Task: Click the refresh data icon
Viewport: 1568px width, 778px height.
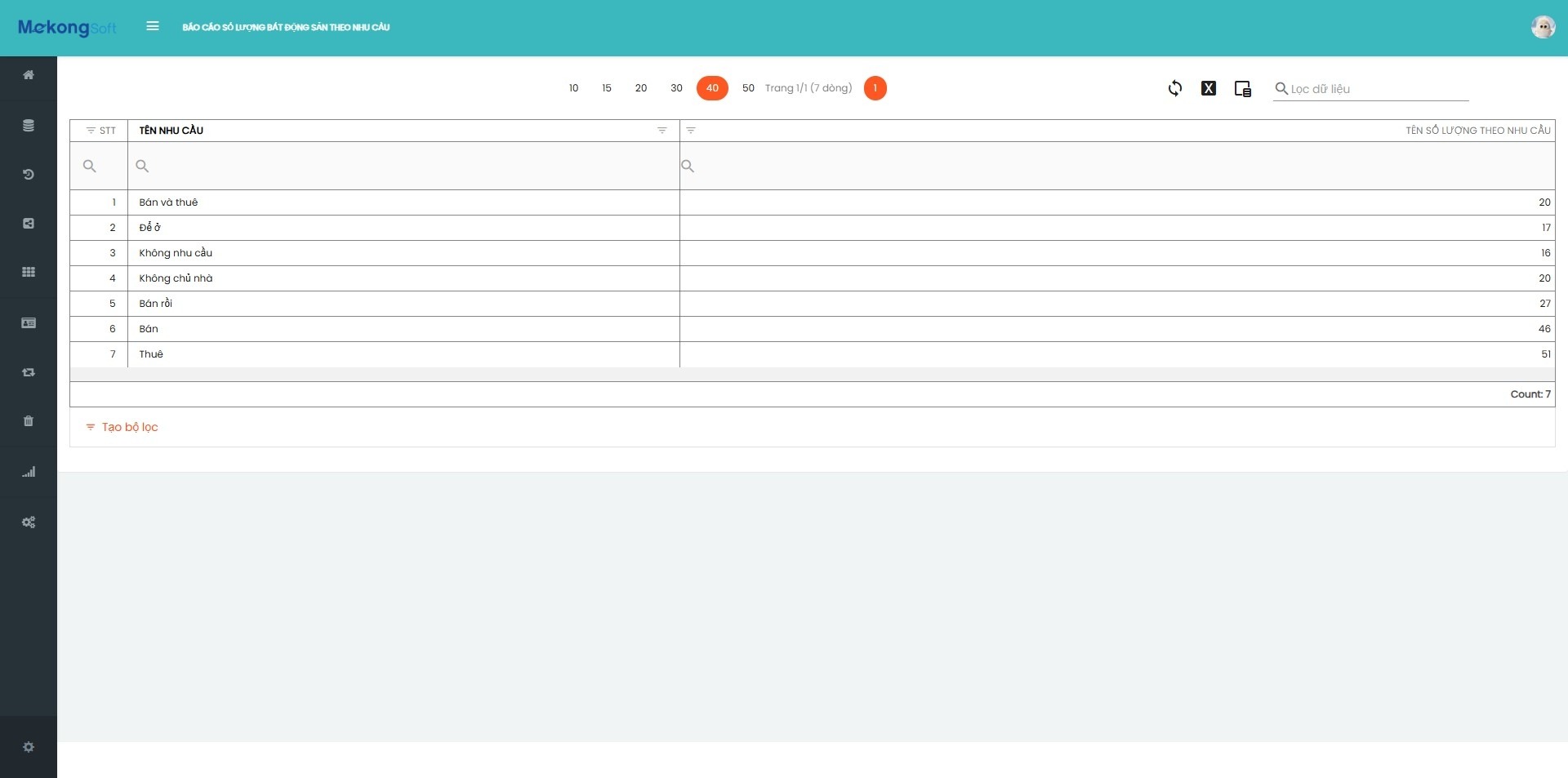Action: coord(1174,88)
